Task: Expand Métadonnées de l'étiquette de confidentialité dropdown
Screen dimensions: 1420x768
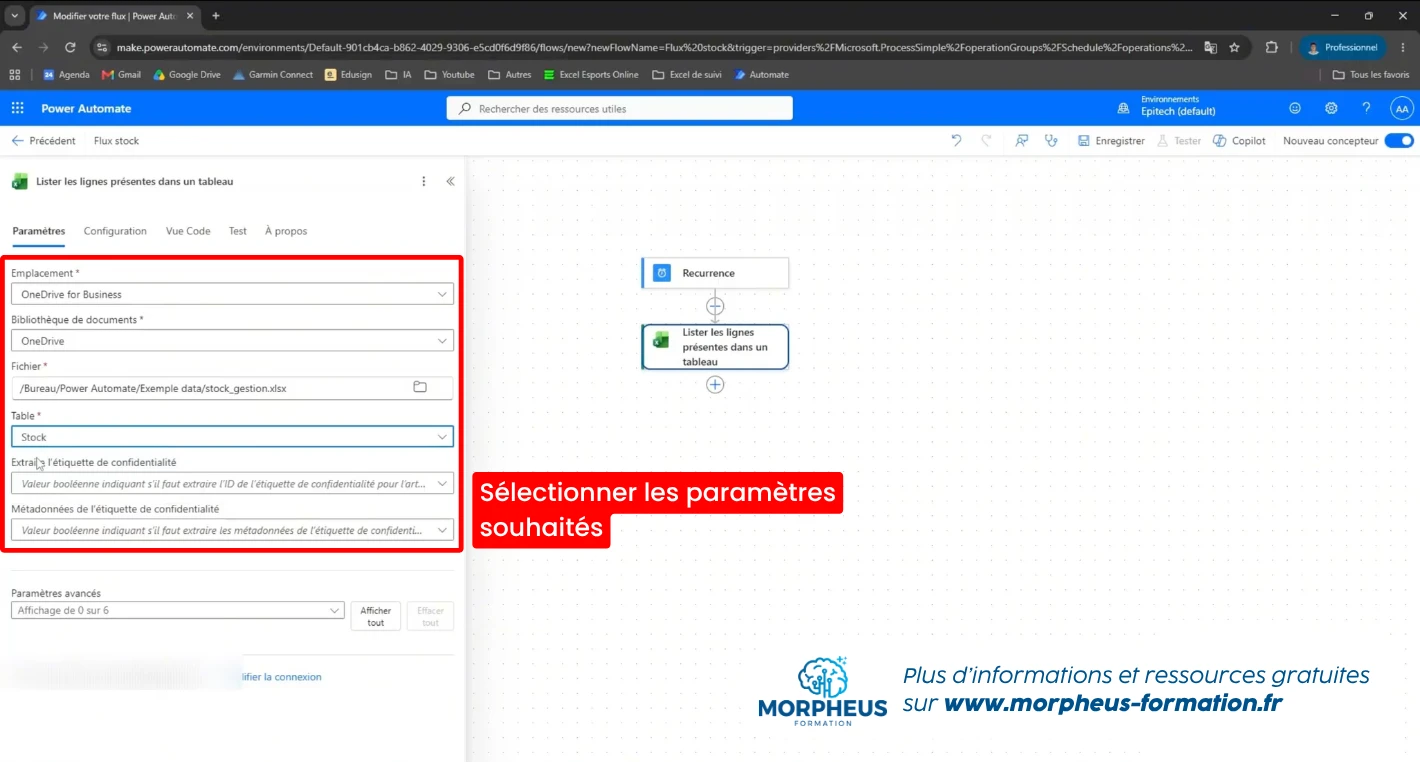Action: click(232, 530)
